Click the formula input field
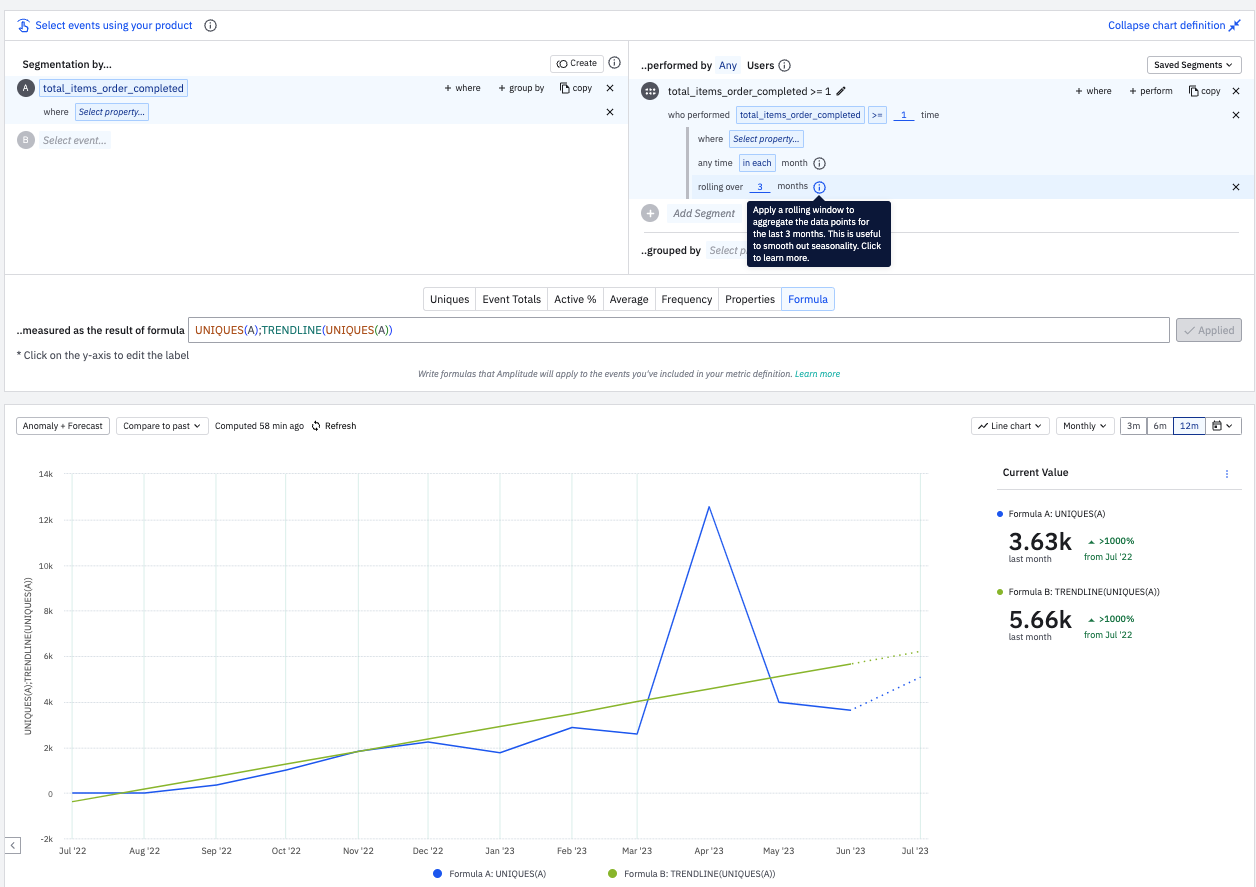Screen dimensions: 1256x887 click(678, 330)
